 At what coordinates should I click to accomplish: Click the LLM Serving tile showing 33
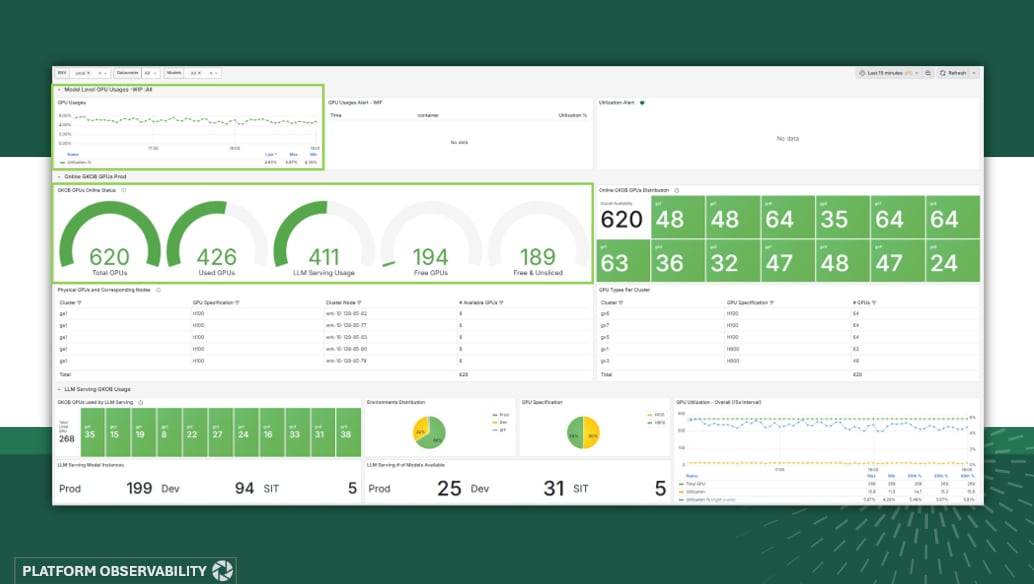tap(297, 432)
